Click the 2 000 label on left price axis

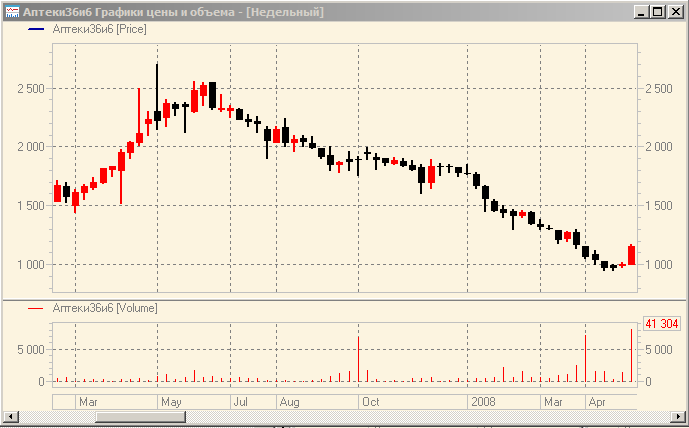tap(31, 147)
